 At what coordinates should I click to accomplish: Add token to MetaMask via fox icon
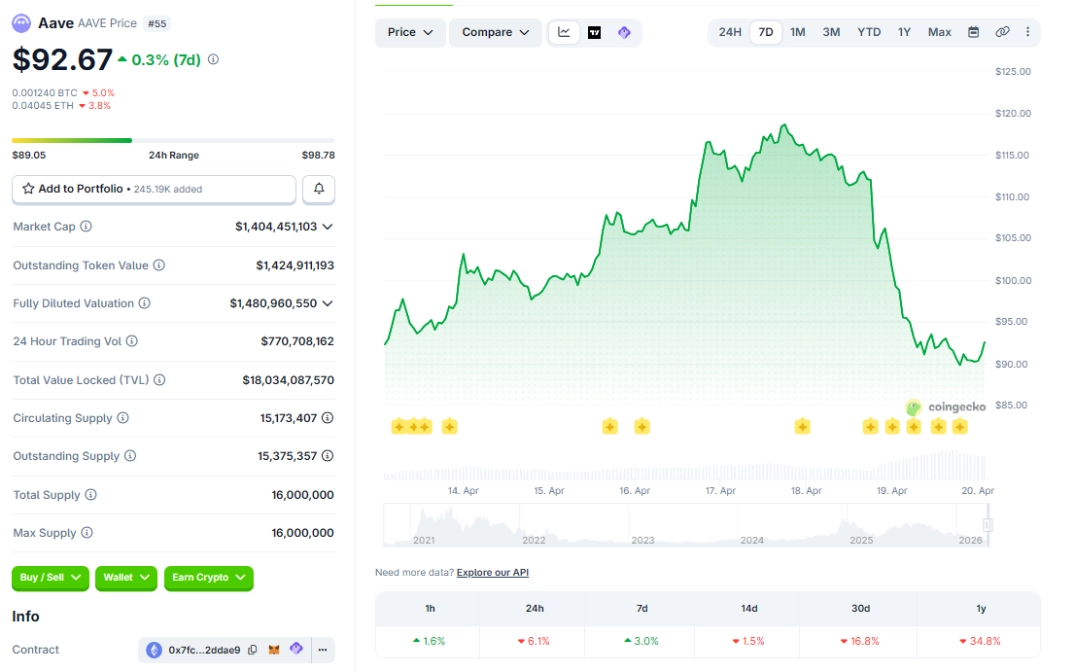click(274, 650)
